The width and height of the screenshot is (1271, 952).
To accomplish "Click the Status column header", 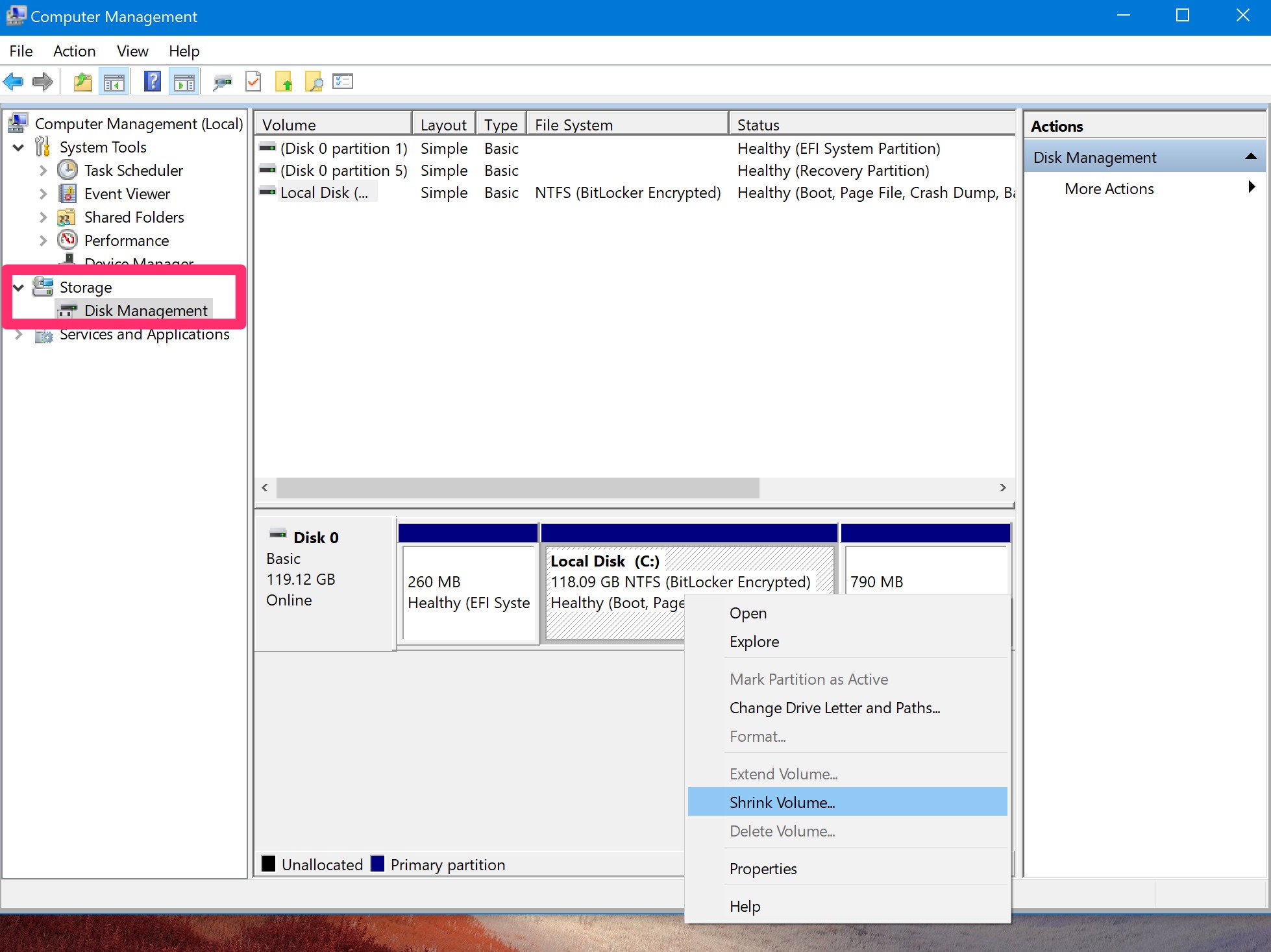I will [872, 124].
